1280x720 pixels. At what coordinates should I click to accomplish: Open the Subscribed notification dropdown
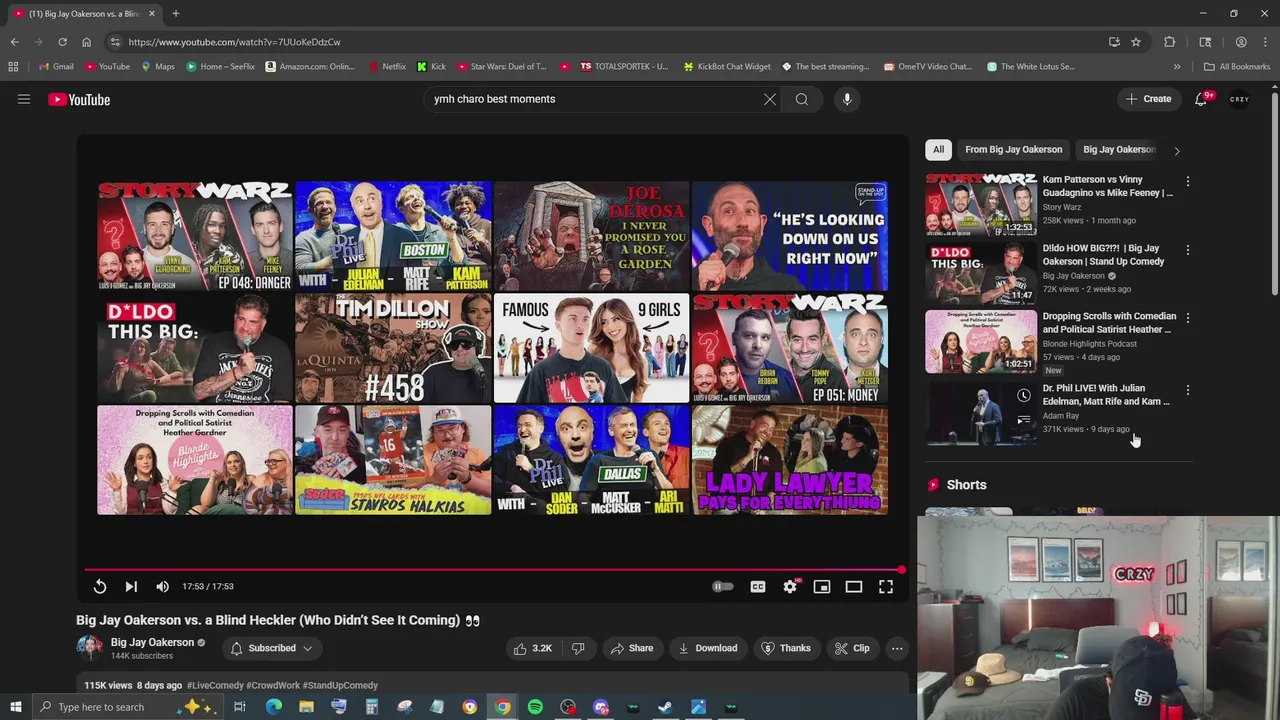click(x=271, y=648)
